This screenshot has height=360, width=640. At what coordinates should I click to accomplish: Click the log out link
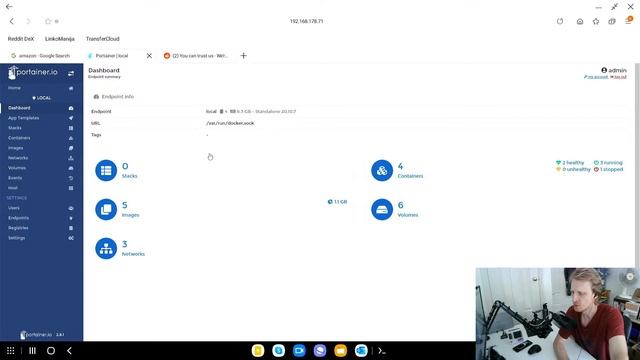[618, 77]
